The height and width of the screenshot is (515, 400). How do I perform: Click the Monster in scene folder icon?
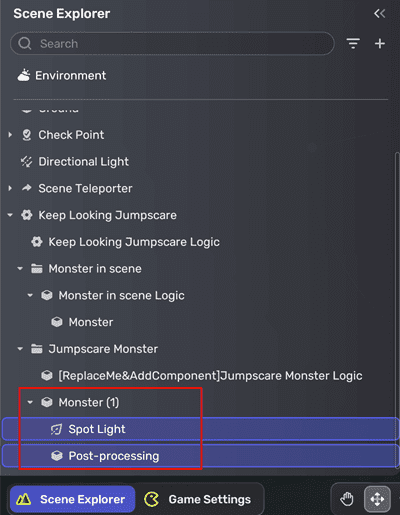[x=37, y=268]
